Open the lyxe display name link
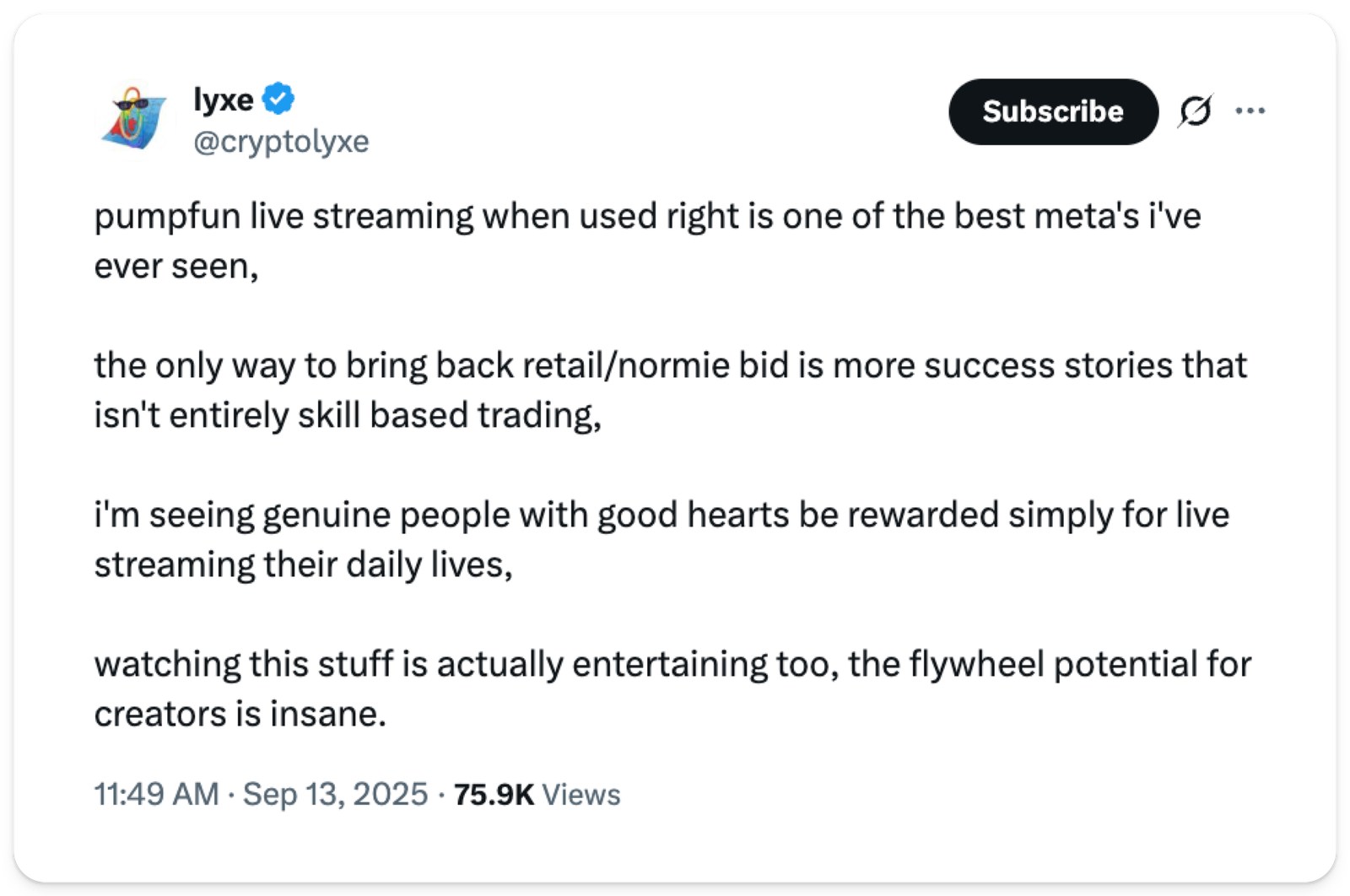This screenshot has width=1350, height=896. [x=224, y=100]
